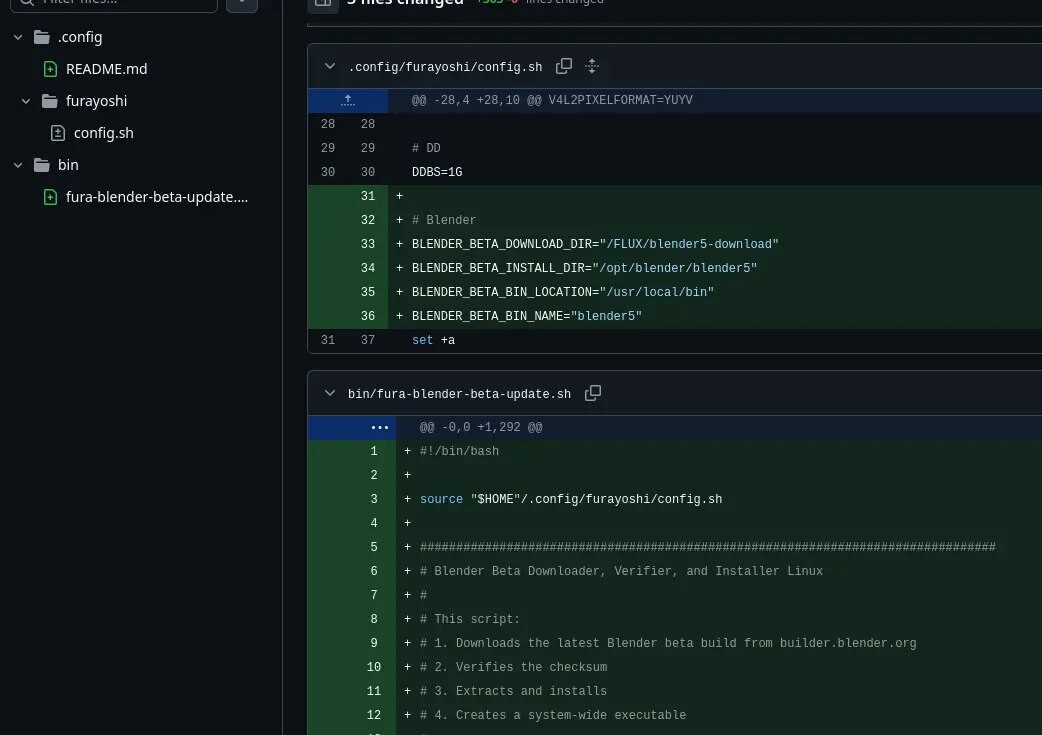Copy the fura-blender-beta-update.sh file path
The image size is (1042, 735).
click(593, 393)
